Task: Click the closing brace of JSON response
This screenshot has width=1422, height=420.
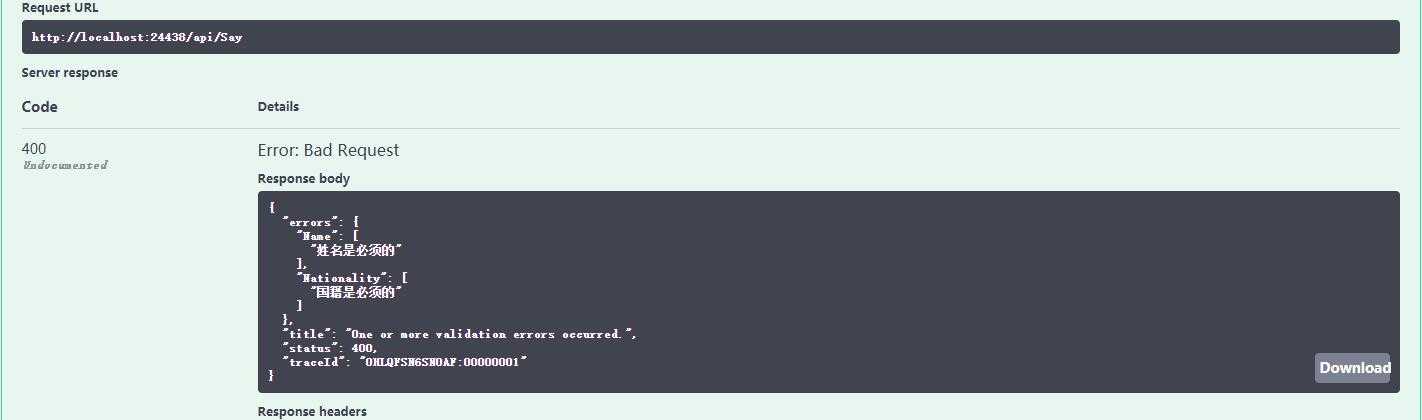Action: [x=271, y=375]
